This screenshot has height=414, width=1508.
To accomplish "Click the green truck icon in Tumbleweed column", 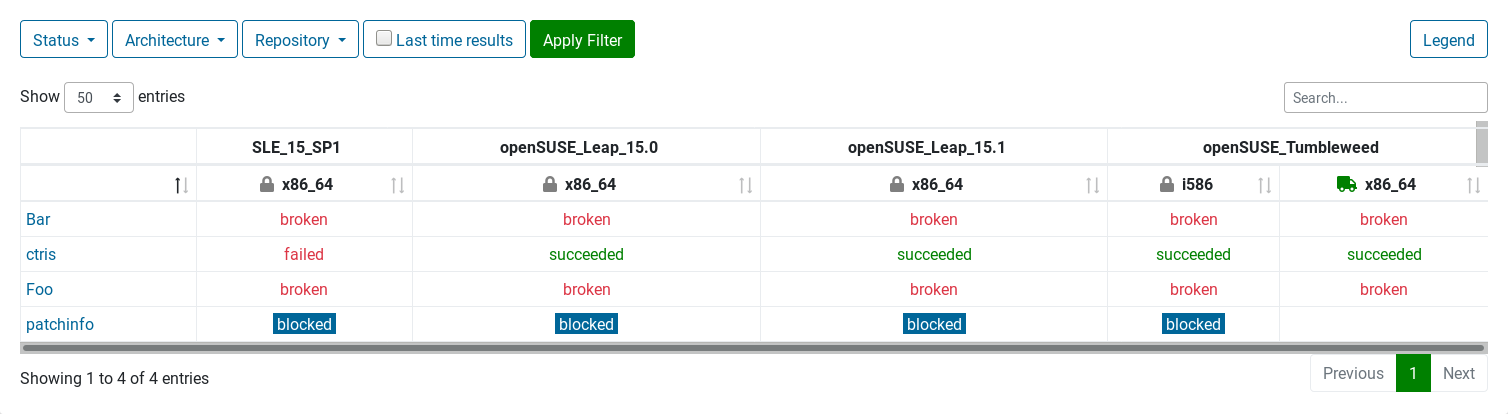I will 1346,184.
